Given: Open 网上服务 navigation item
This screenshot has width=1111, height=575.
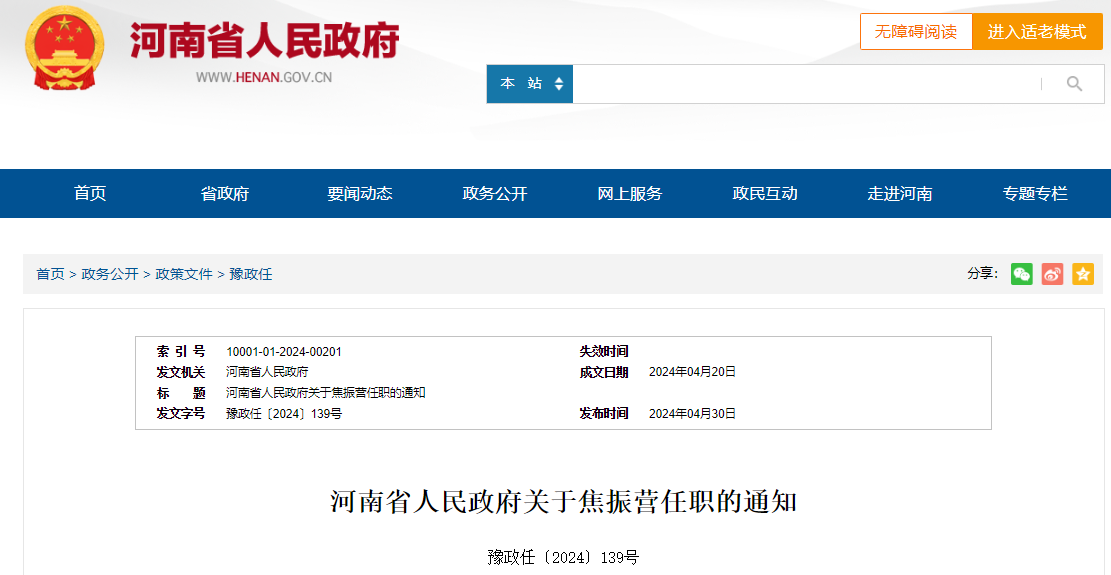Looking at the screenshot, I should 629,193.
